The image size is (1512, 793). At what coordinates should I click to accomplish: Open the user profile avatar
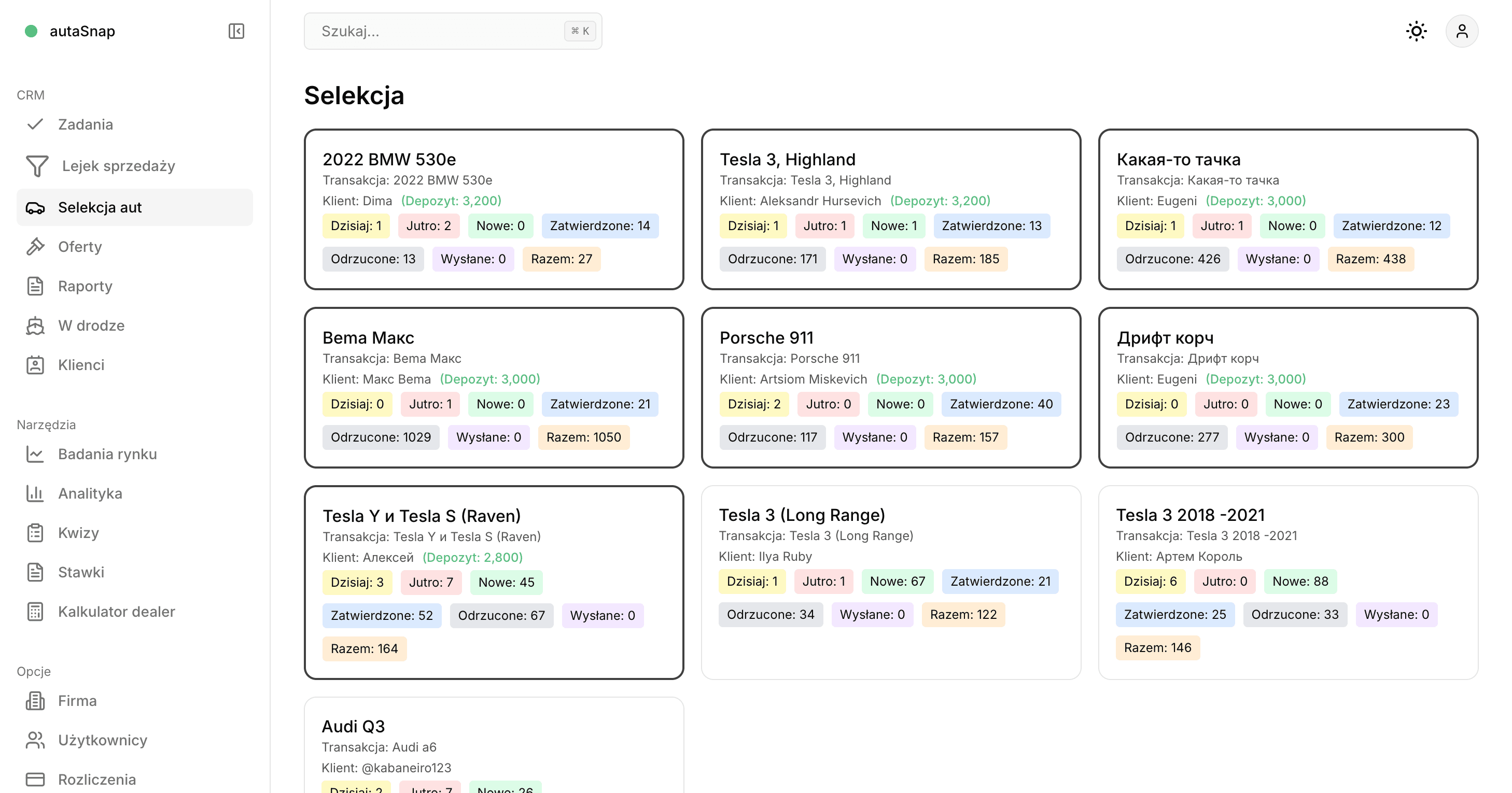(1462, 31)
